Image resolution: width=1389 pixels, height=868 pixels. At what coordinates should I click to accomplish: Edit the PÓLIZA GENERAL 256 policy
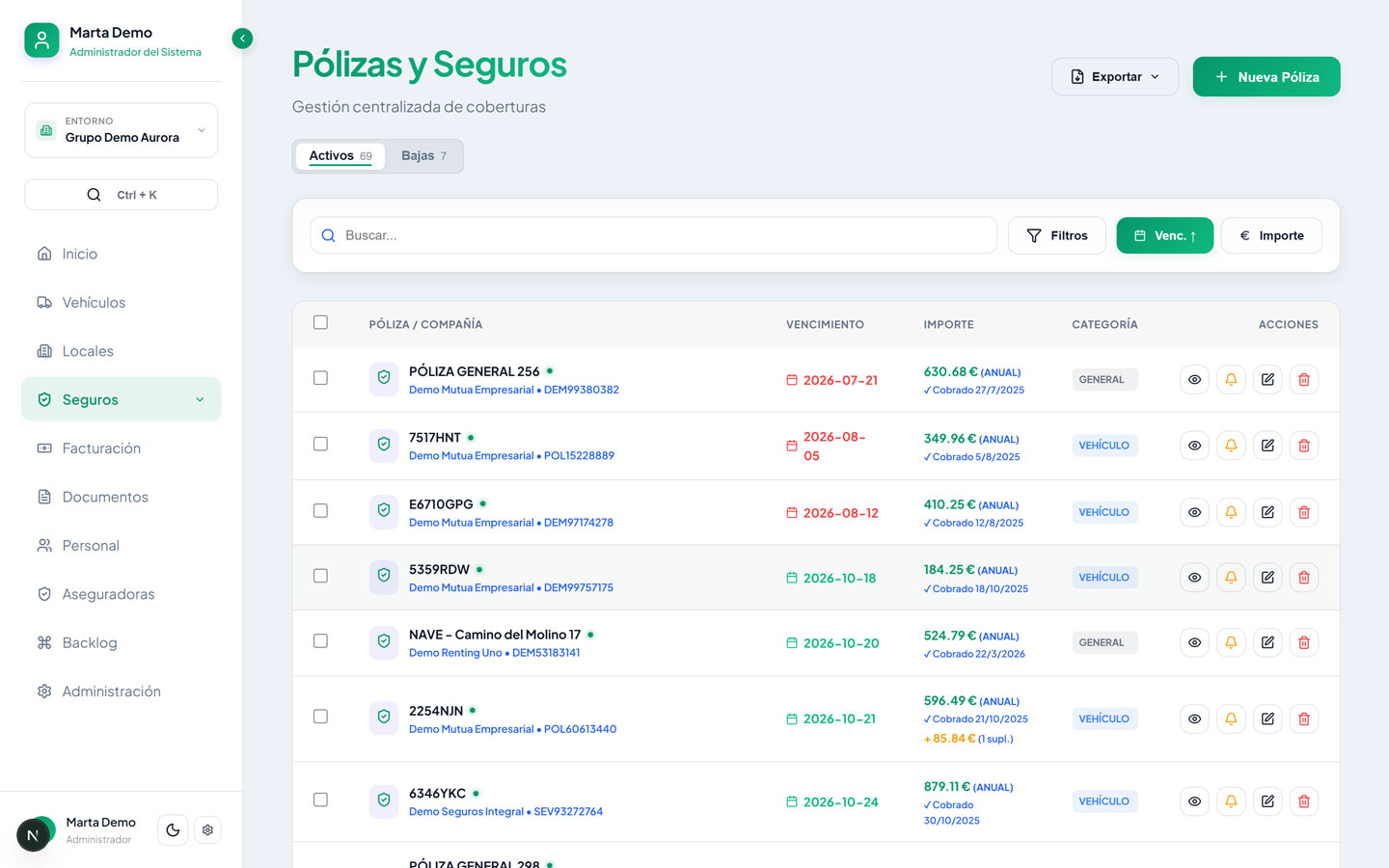tap(1267, 380)
